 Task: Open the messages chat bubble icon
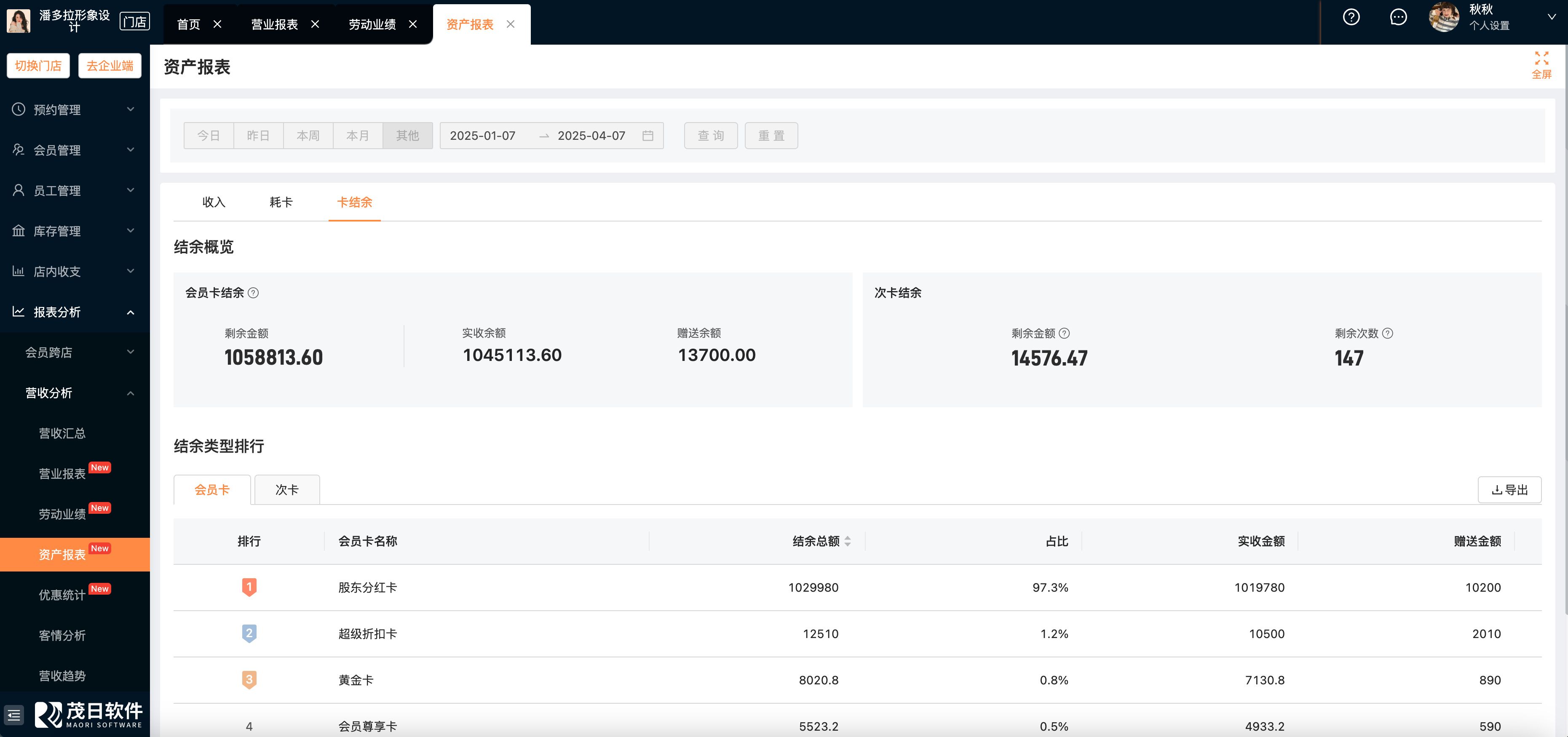1398,17
